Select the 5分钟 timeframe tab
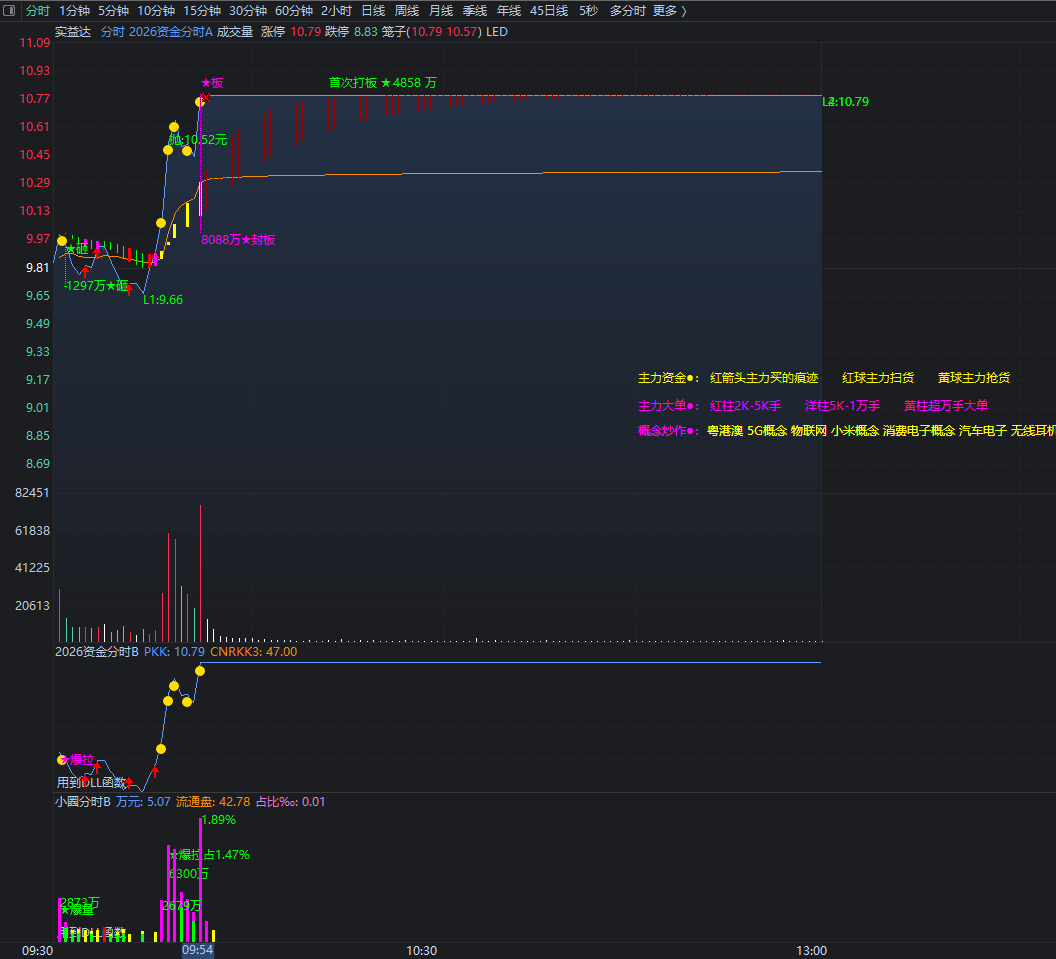The height and width of the screenshot is (959, 1056). coord(113,11)
